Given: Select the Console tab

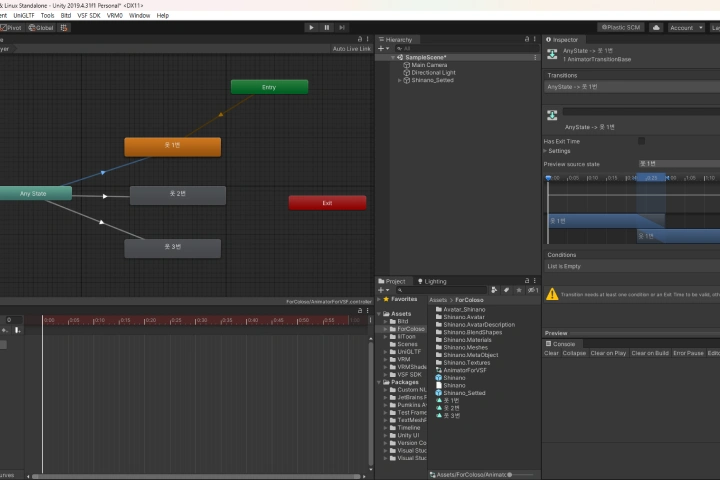Looking at the screenshot, I should 560,344.
